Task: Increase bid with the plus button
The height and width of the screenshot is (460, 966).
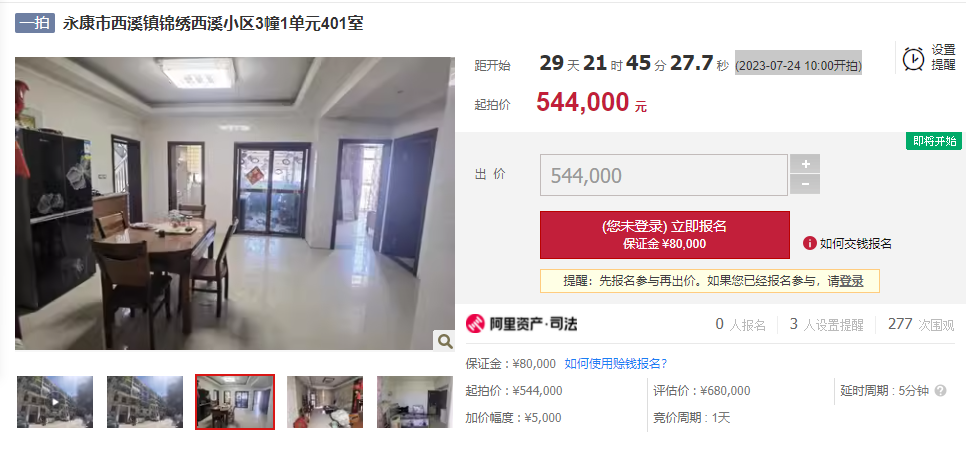Action: (805, 164)
